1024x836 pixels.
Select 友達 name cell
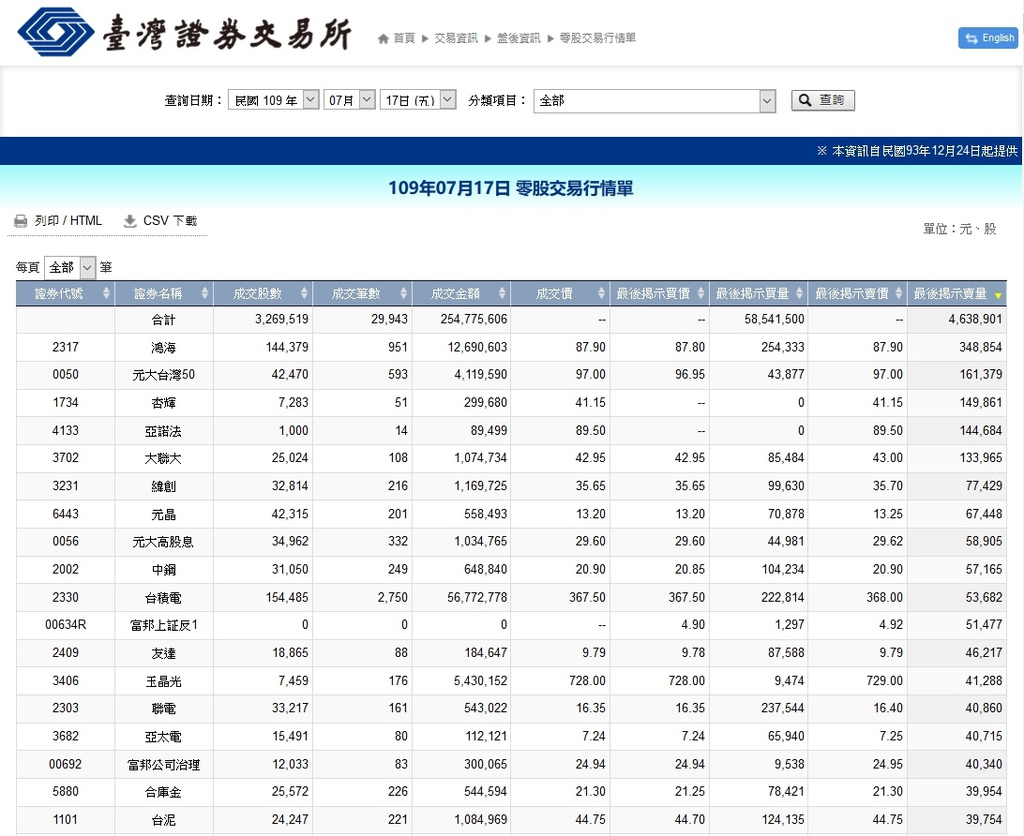[164, 653]
